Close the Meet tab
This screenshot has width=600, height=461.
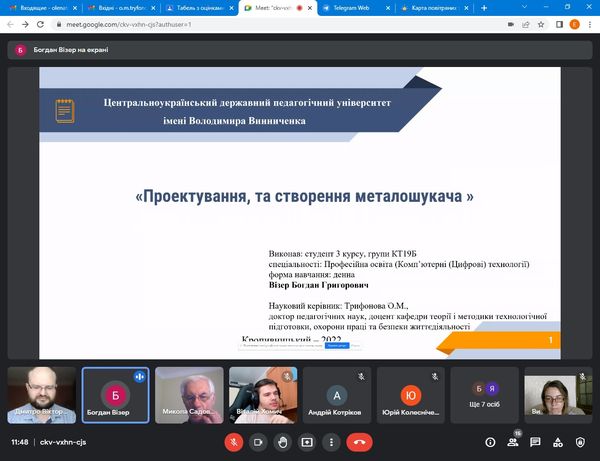click(x=310, y=8)
